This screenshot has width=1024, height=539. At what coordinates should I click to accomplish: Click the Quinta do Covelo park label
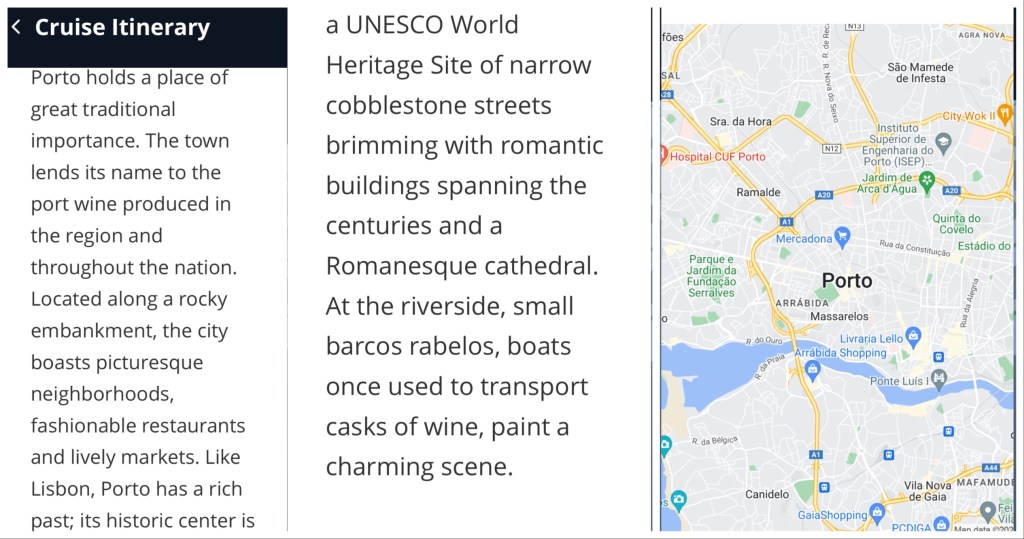(954, 223)
